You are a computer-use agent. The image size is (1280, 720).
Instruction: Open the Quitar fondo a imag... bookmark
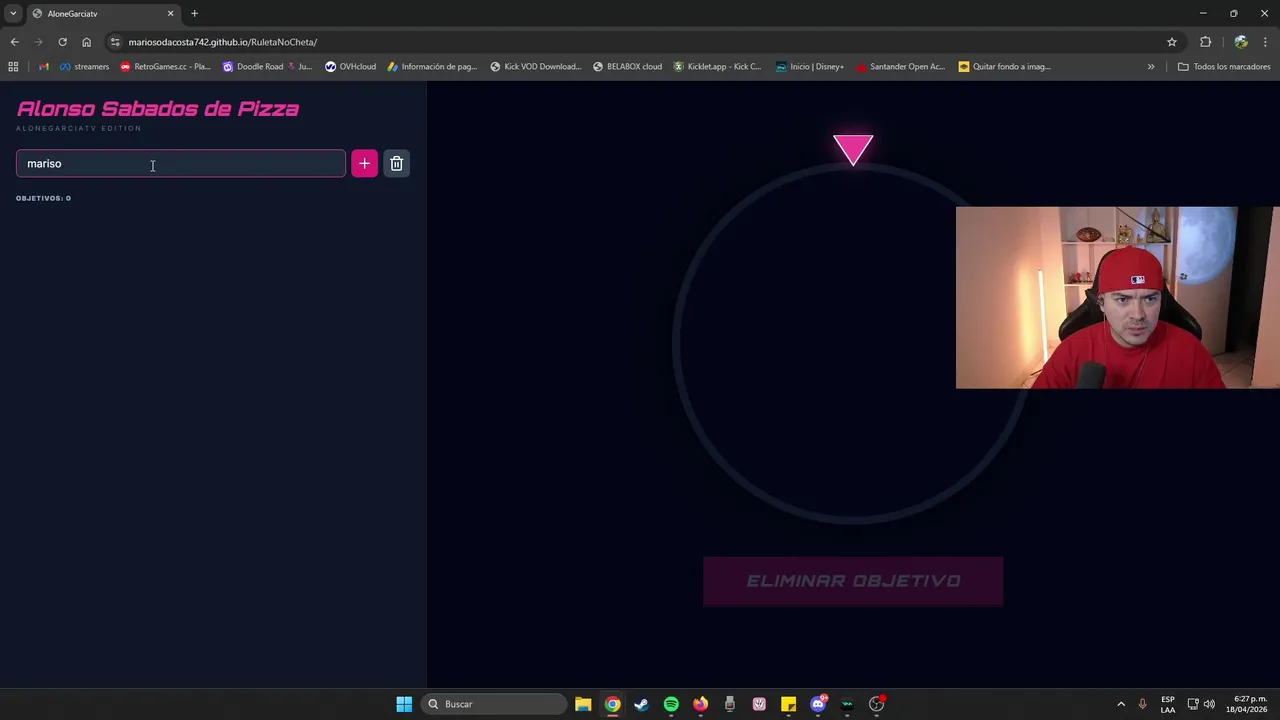tap(1004, 67)
